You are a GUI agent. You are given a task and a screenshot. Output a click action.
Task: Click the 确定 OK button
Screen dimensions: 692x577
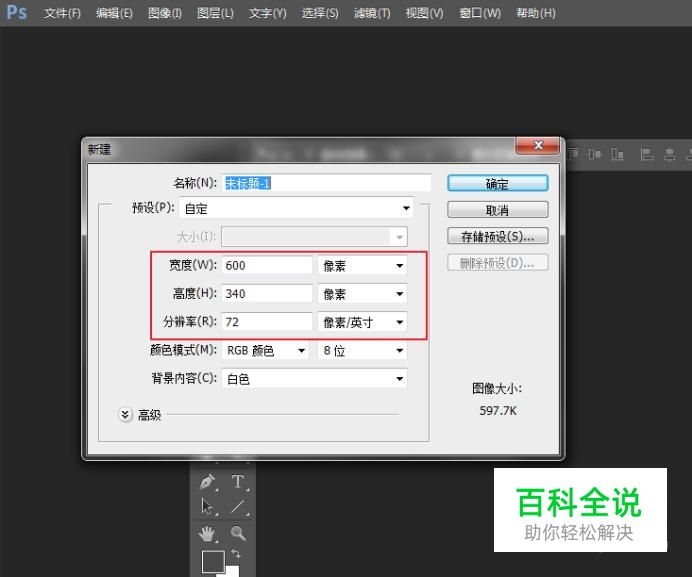pyautogui.click(x=497, y=183)
